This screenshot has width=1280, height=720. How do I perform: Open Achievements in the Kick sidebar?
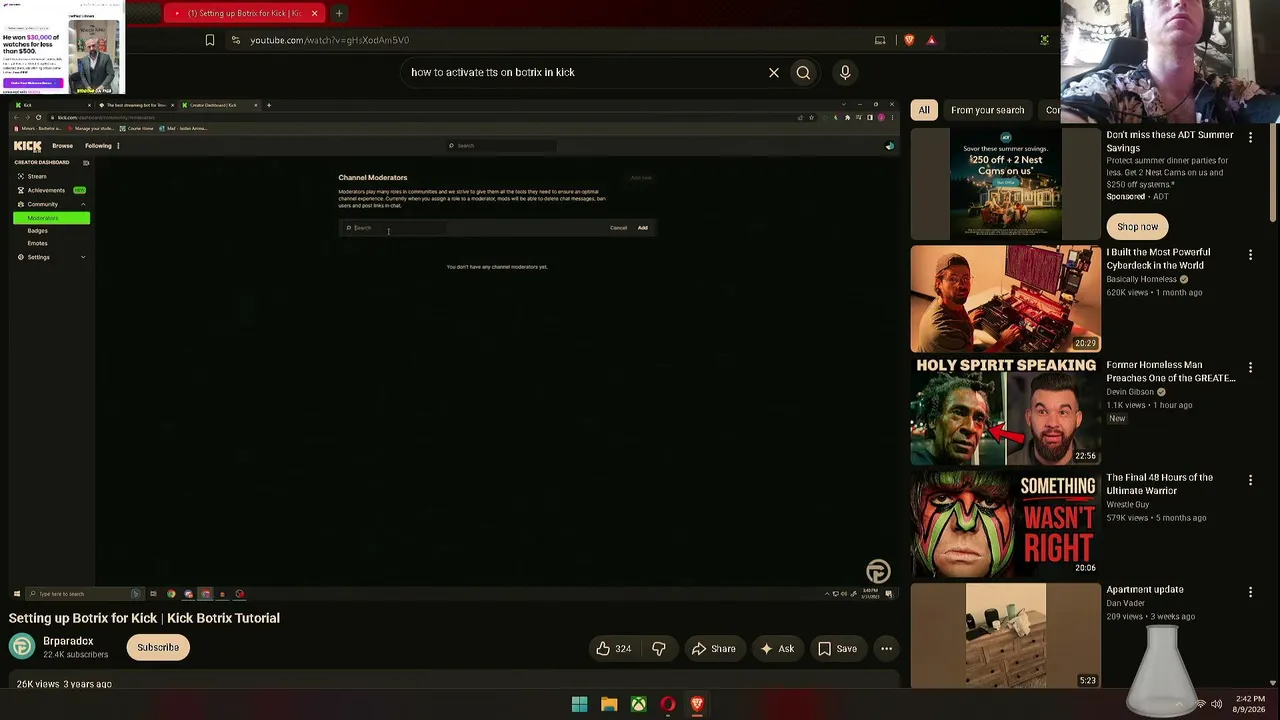(46, 190)
